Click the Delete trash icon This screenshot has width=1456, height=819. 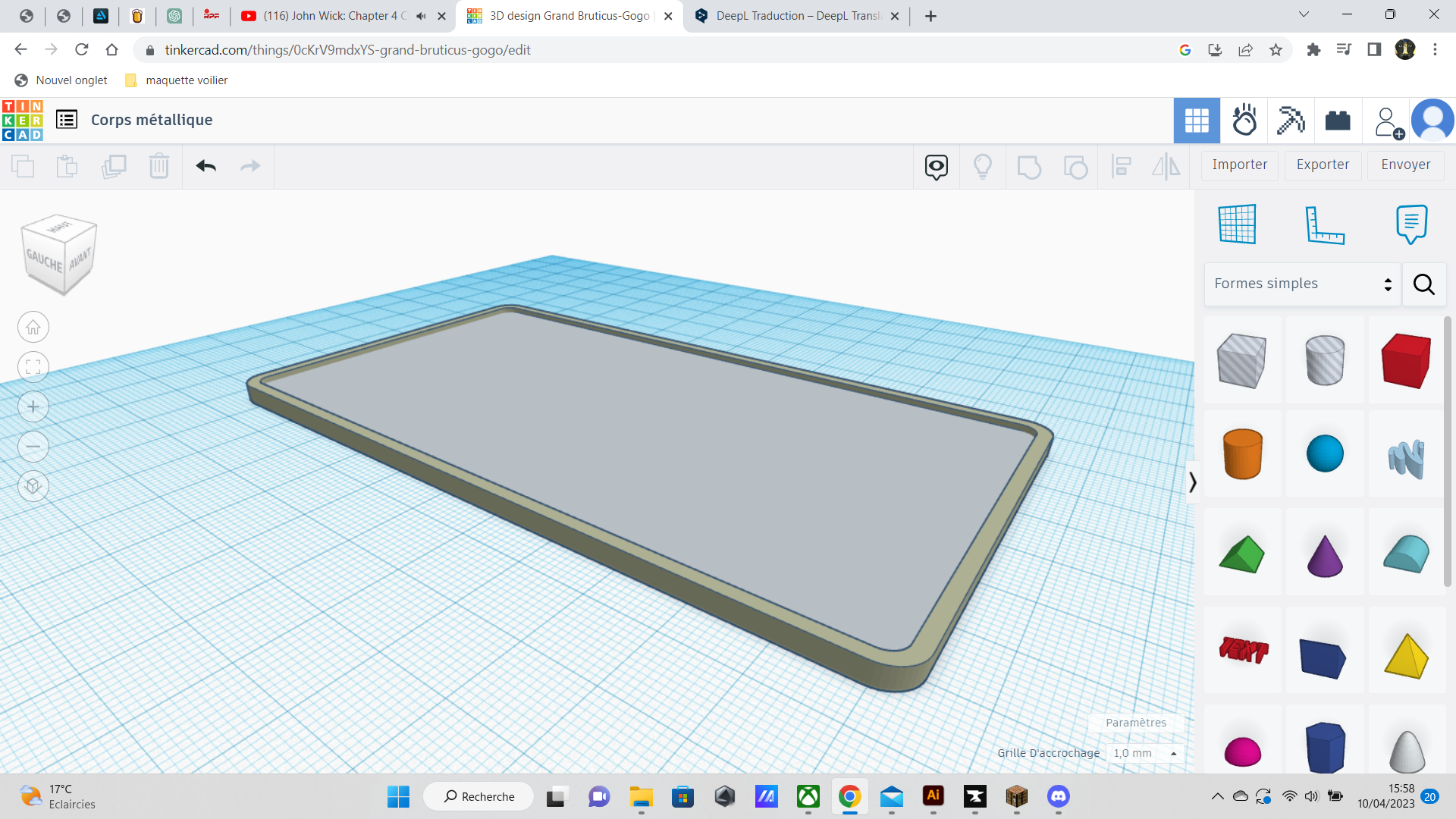pos(159,166)
